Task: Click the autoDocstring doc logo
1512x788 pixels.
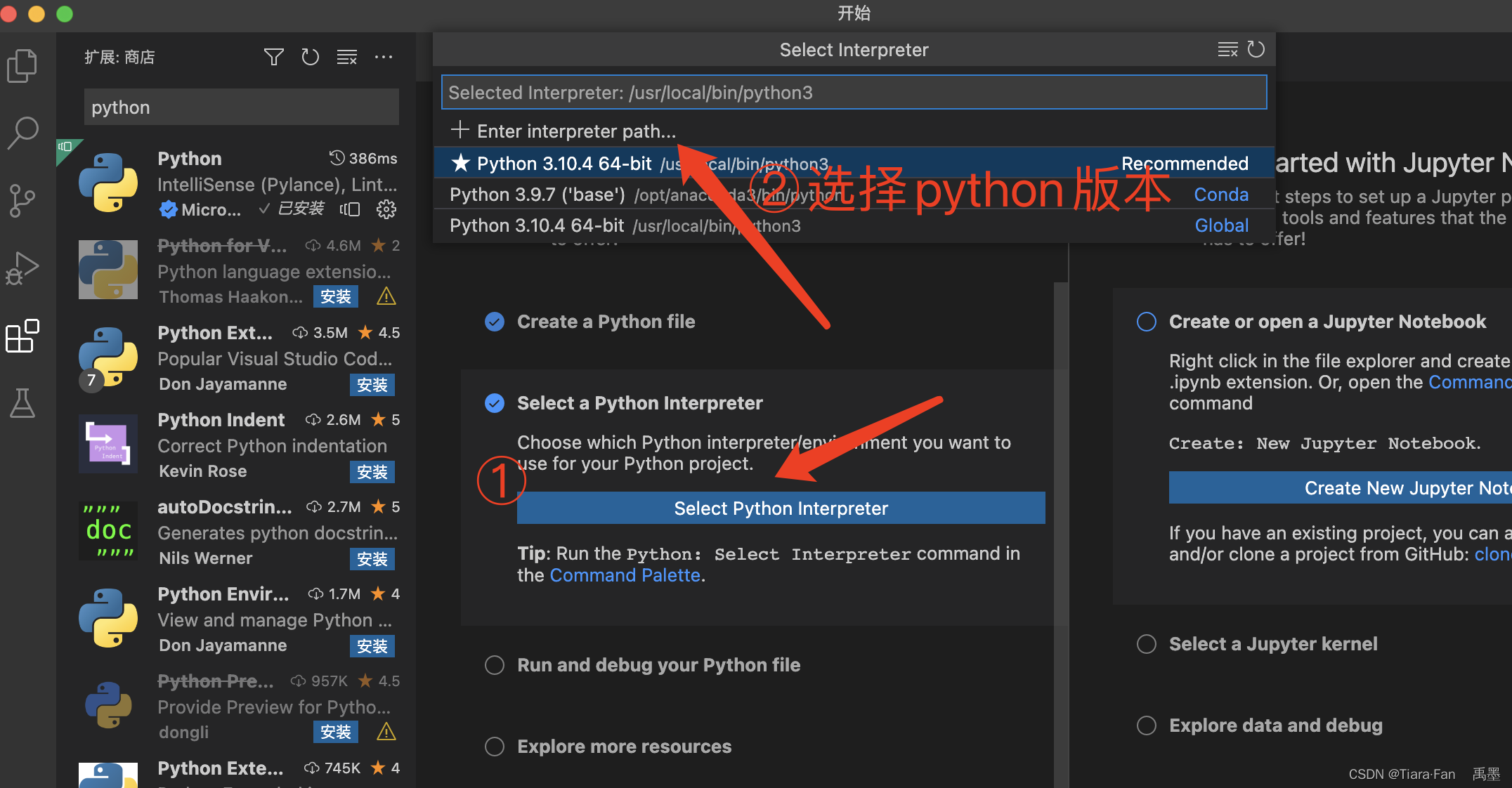Action: click(108, 531)
